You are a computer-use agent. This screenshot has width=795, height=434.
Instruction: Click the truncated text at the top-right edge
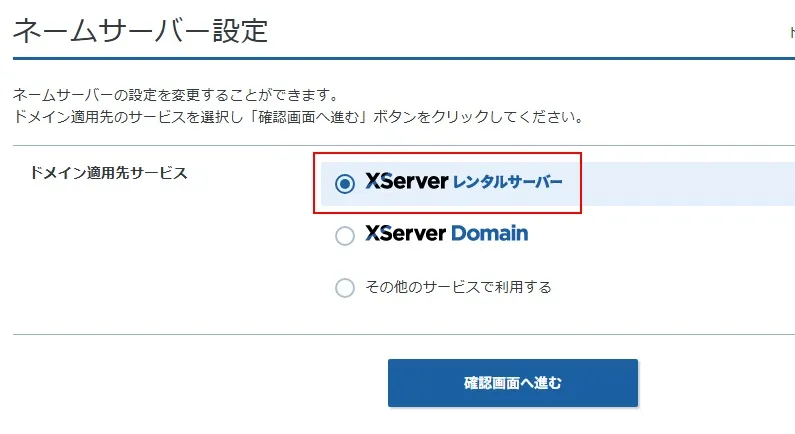pos(791,33)
